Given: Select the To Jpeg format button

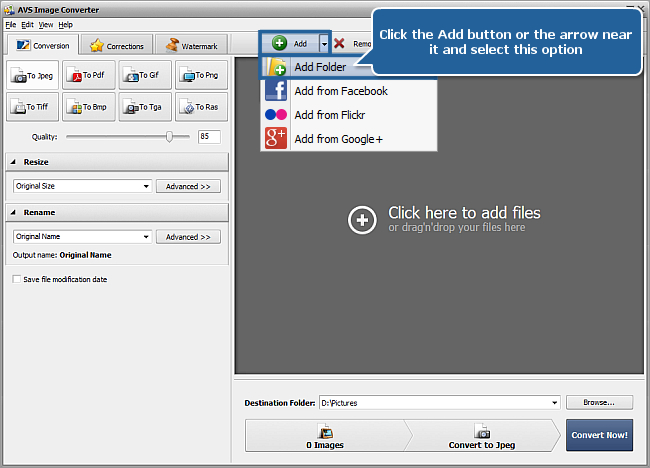Looking at the screenshot, I should click(33, 75).
